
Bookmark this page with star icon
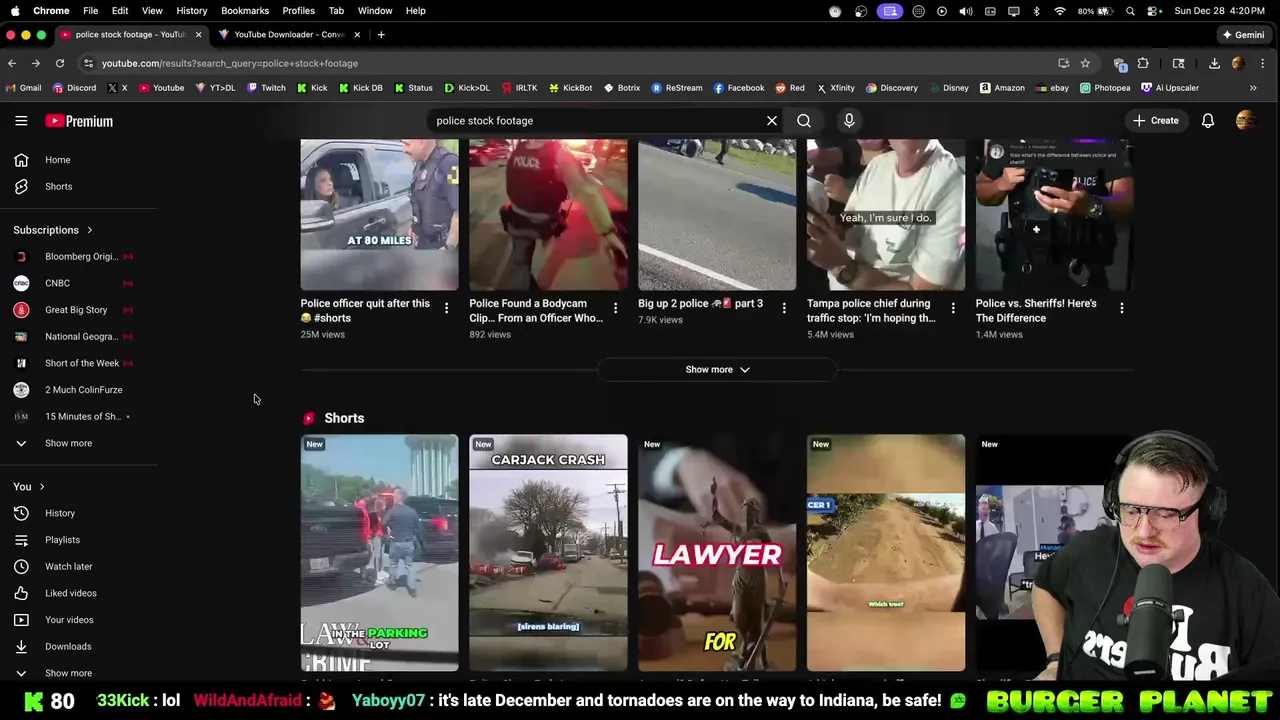click(1085, 63)
